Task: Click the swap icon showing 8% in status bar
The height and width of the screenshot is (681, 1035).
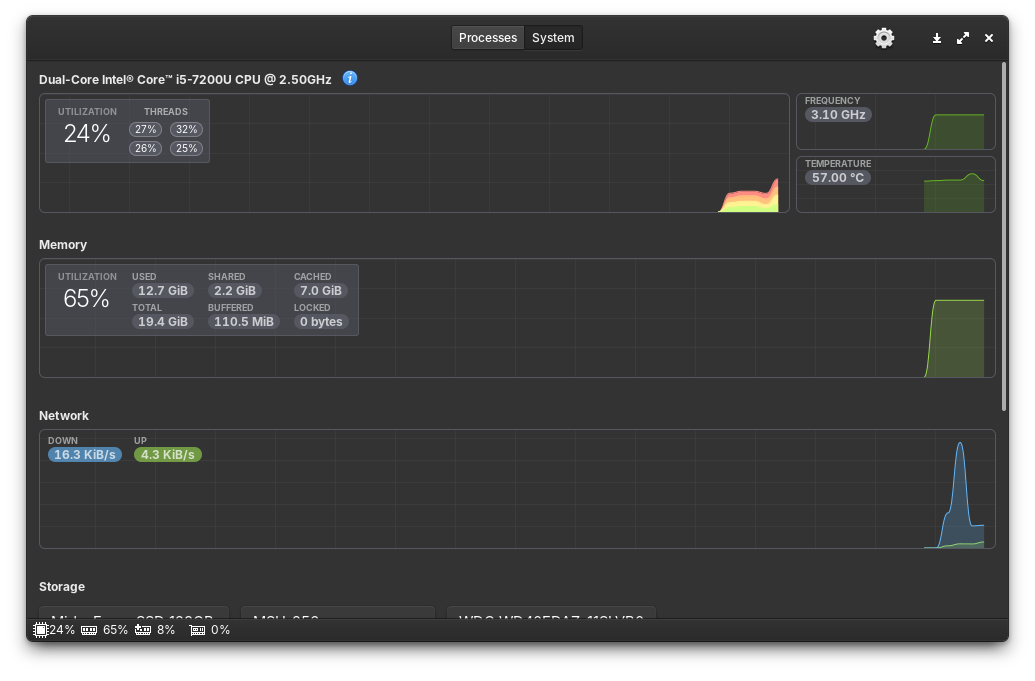Action: tap(143, 630)
